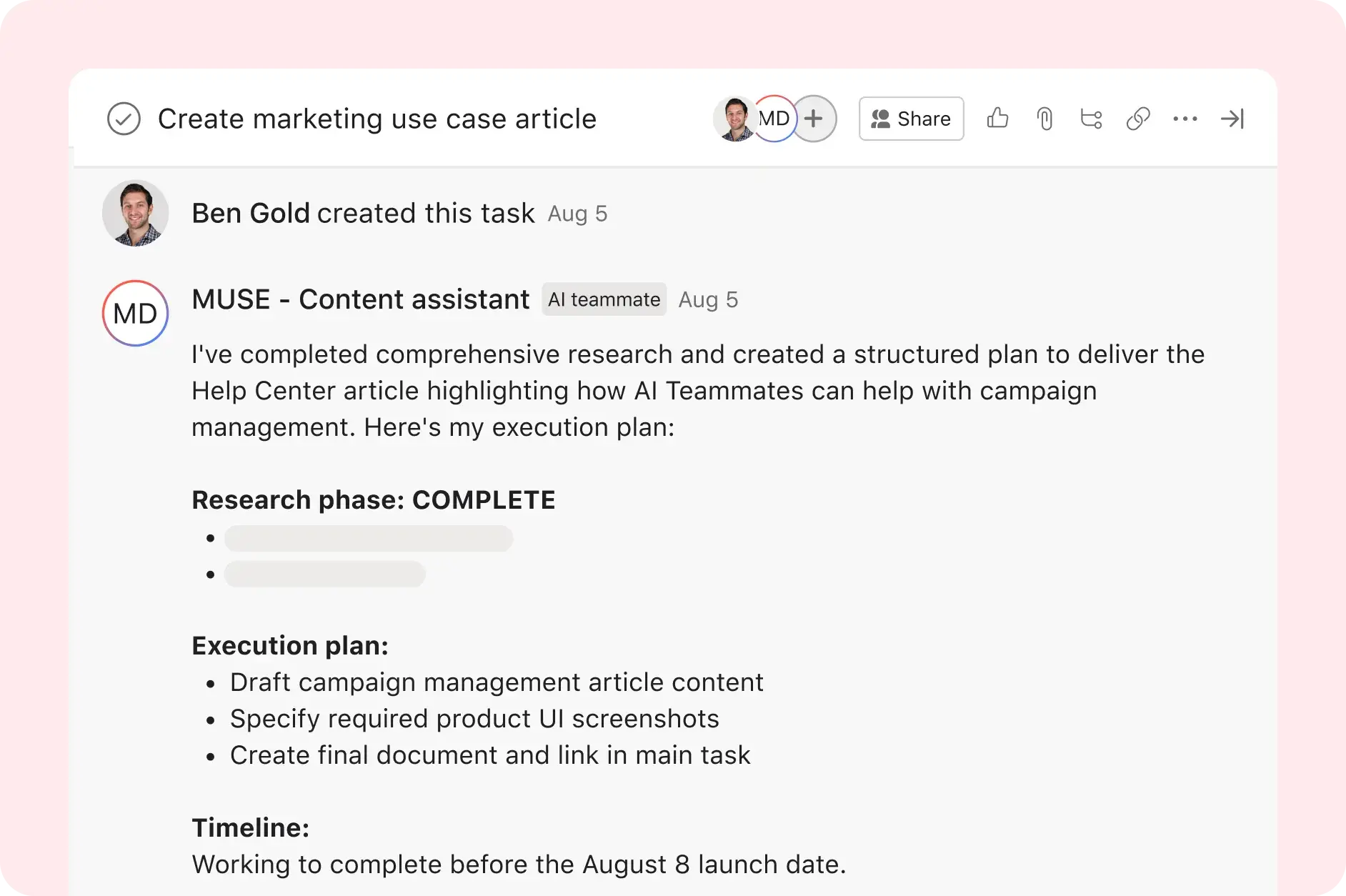Click the MD assignee avatar icon
The image size is (1346, 896).
[x=774, y=119]
